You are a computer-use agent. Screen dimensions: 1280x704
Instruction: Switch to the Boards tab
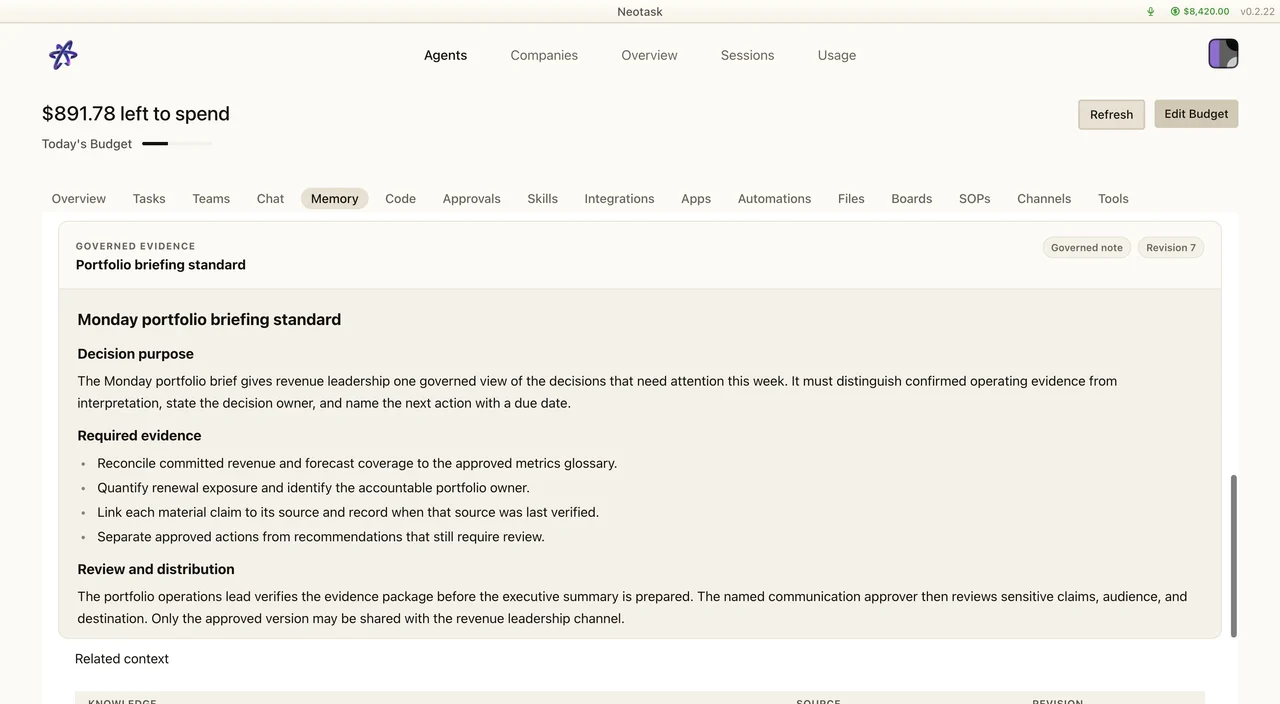[911, 199]
